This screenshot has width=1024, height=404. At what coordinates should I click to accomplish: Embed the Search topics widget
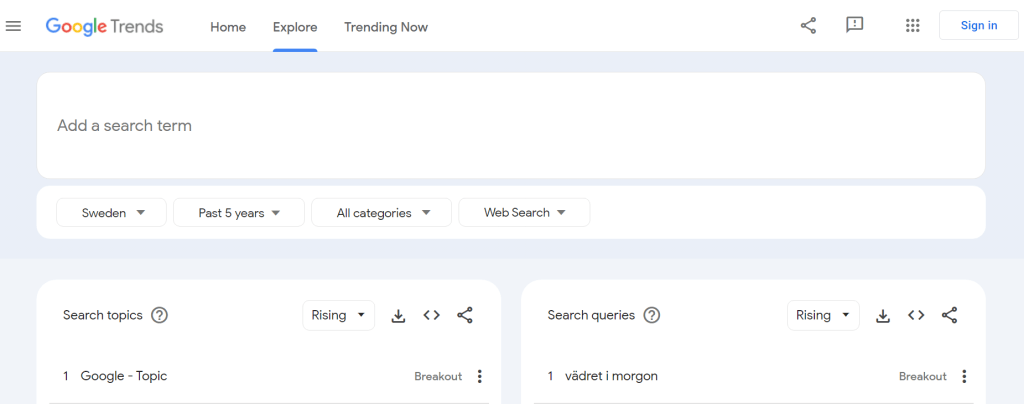(431, 315)
